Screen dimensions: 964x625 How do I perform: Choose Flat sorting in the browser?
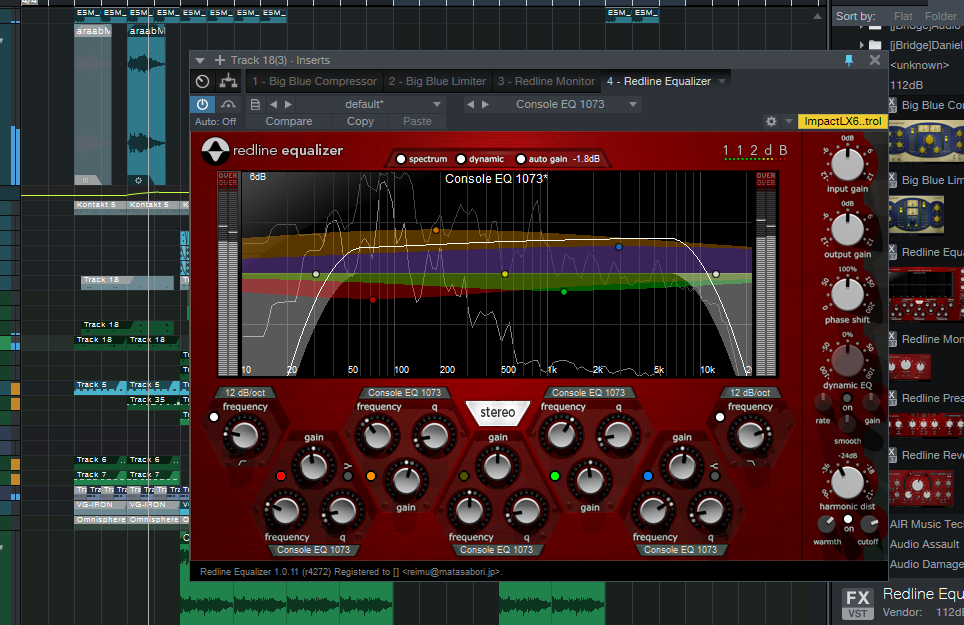pyautogui.click(x=903, y=17)
